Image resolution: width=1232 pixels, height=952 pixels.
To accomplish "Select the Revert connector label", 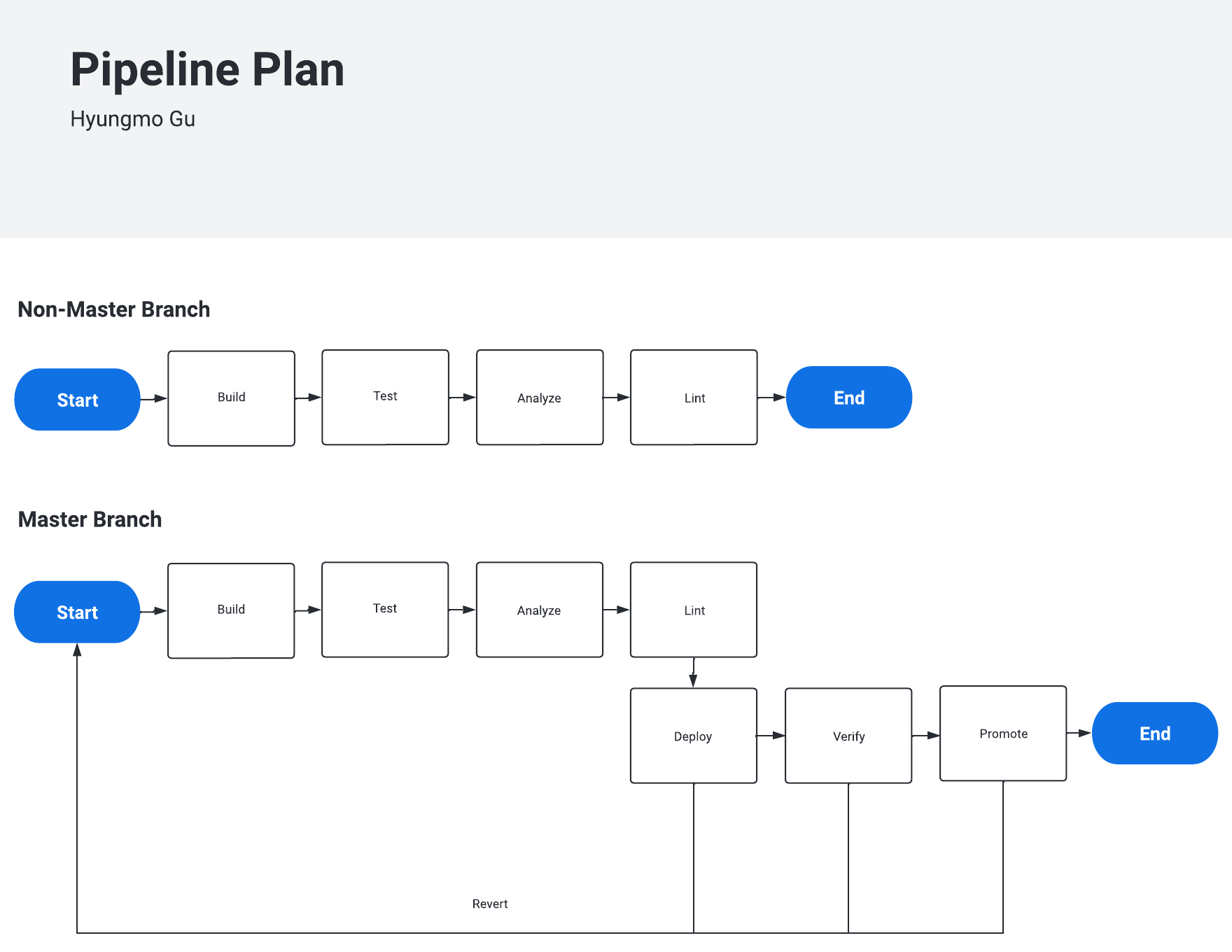I will click(490, 904).
